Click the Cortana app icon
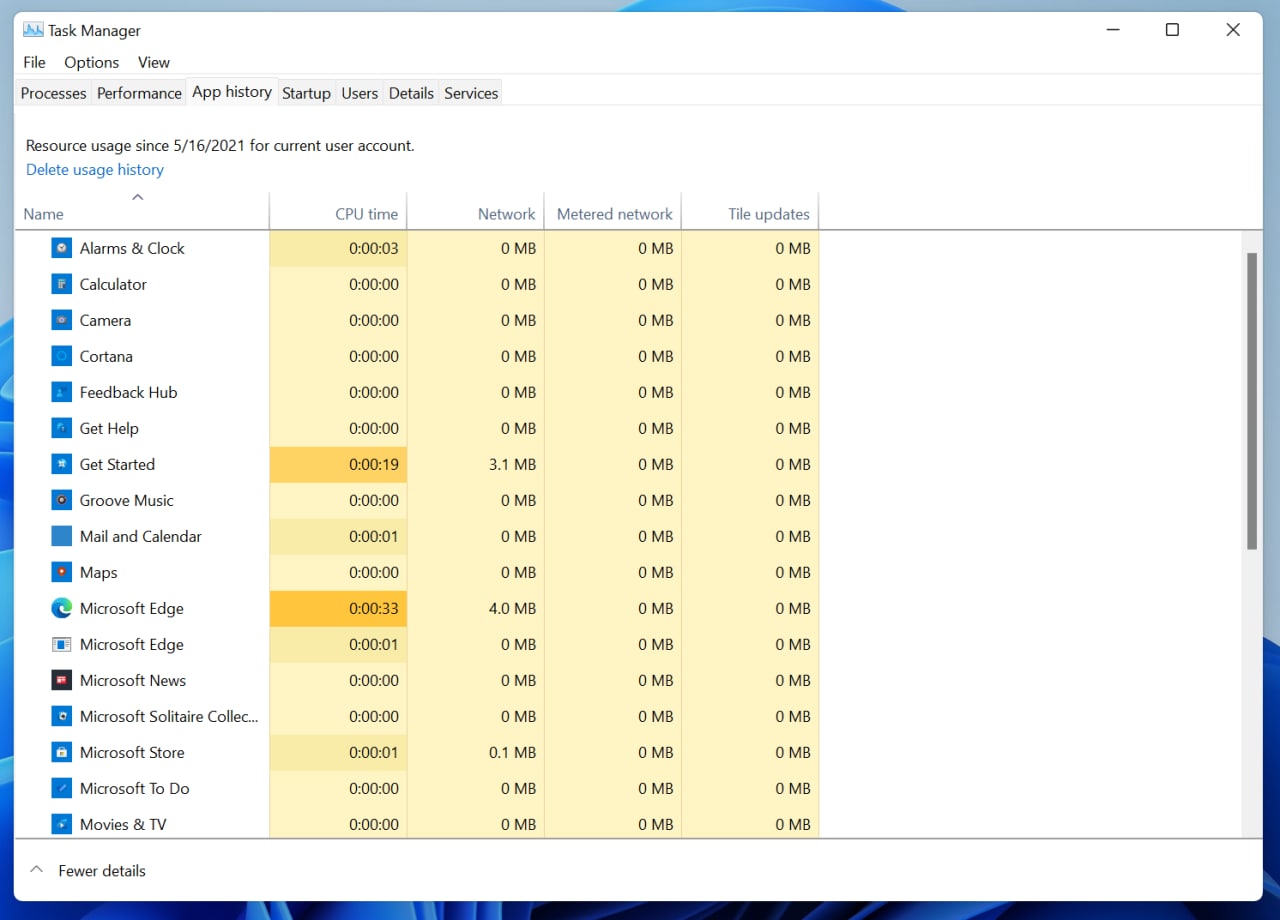 coord(62,356)
